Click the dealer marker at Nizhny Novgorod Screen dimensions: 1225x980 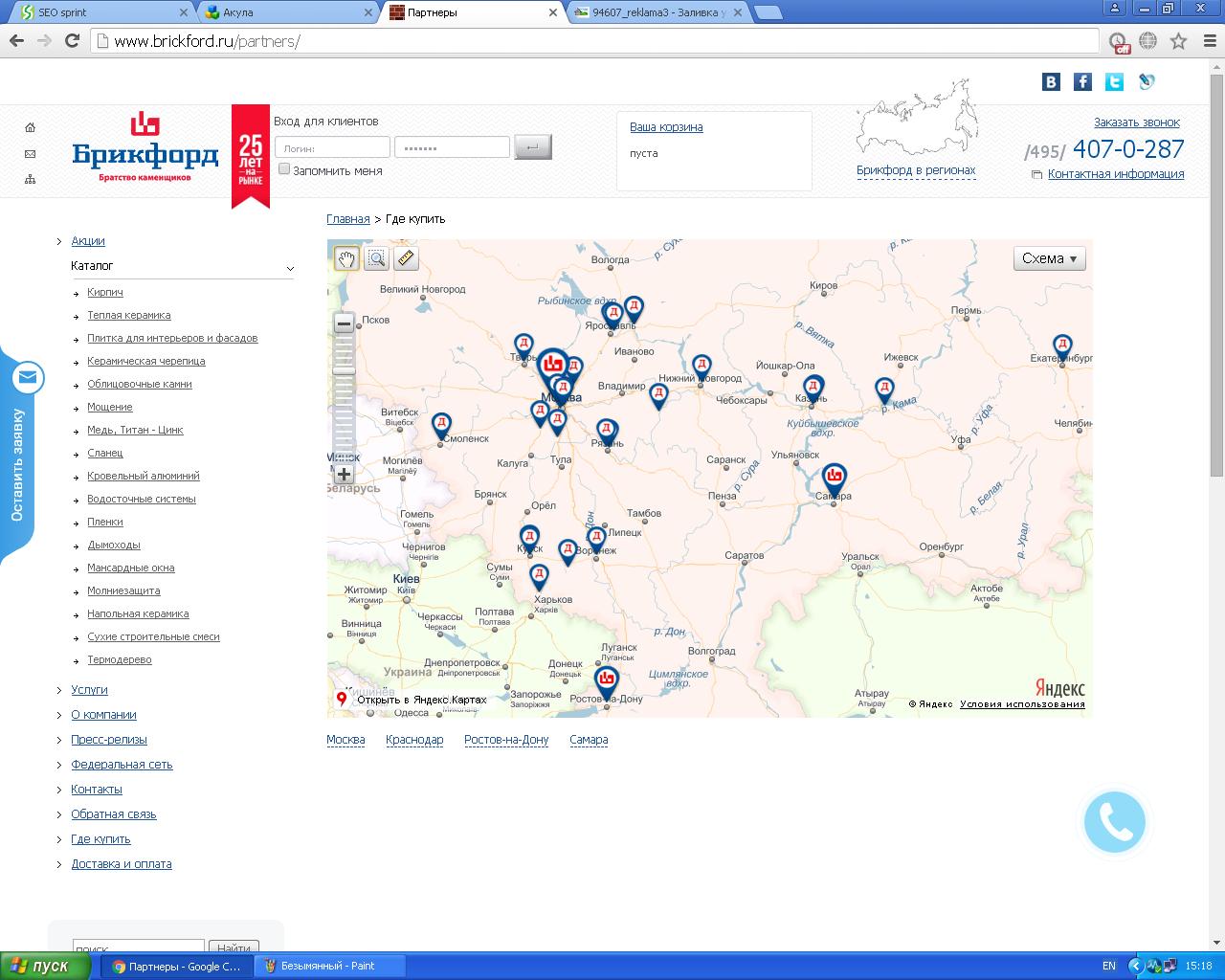(702, 367)
